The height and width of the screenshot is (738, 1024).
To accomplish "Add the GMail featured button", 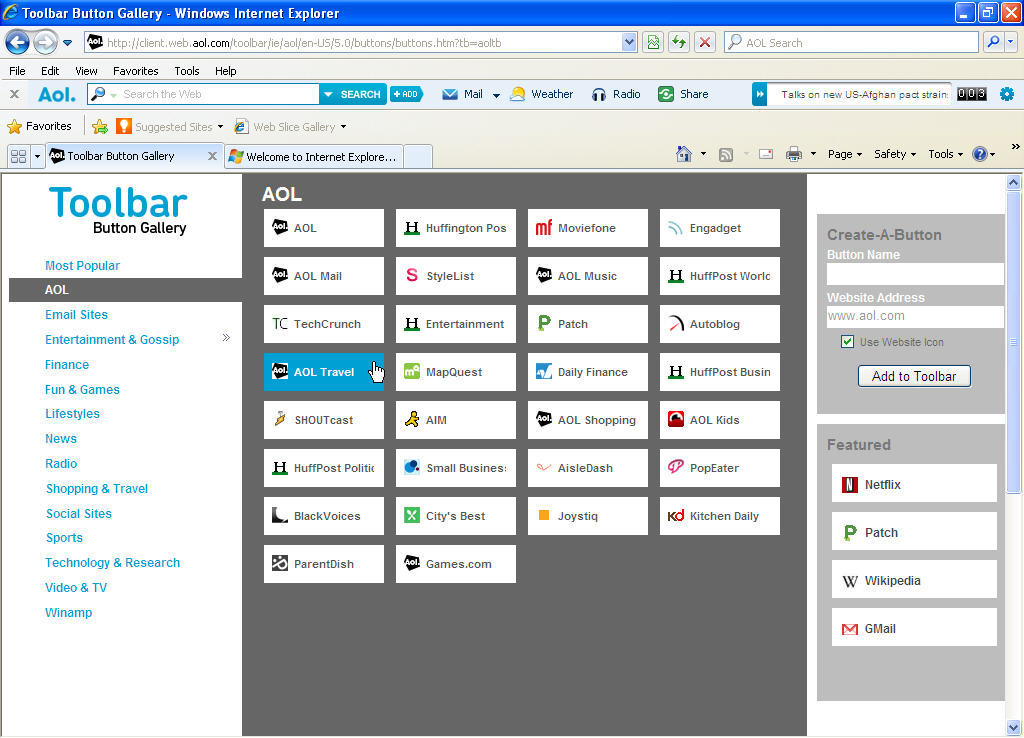I will 913,628.
